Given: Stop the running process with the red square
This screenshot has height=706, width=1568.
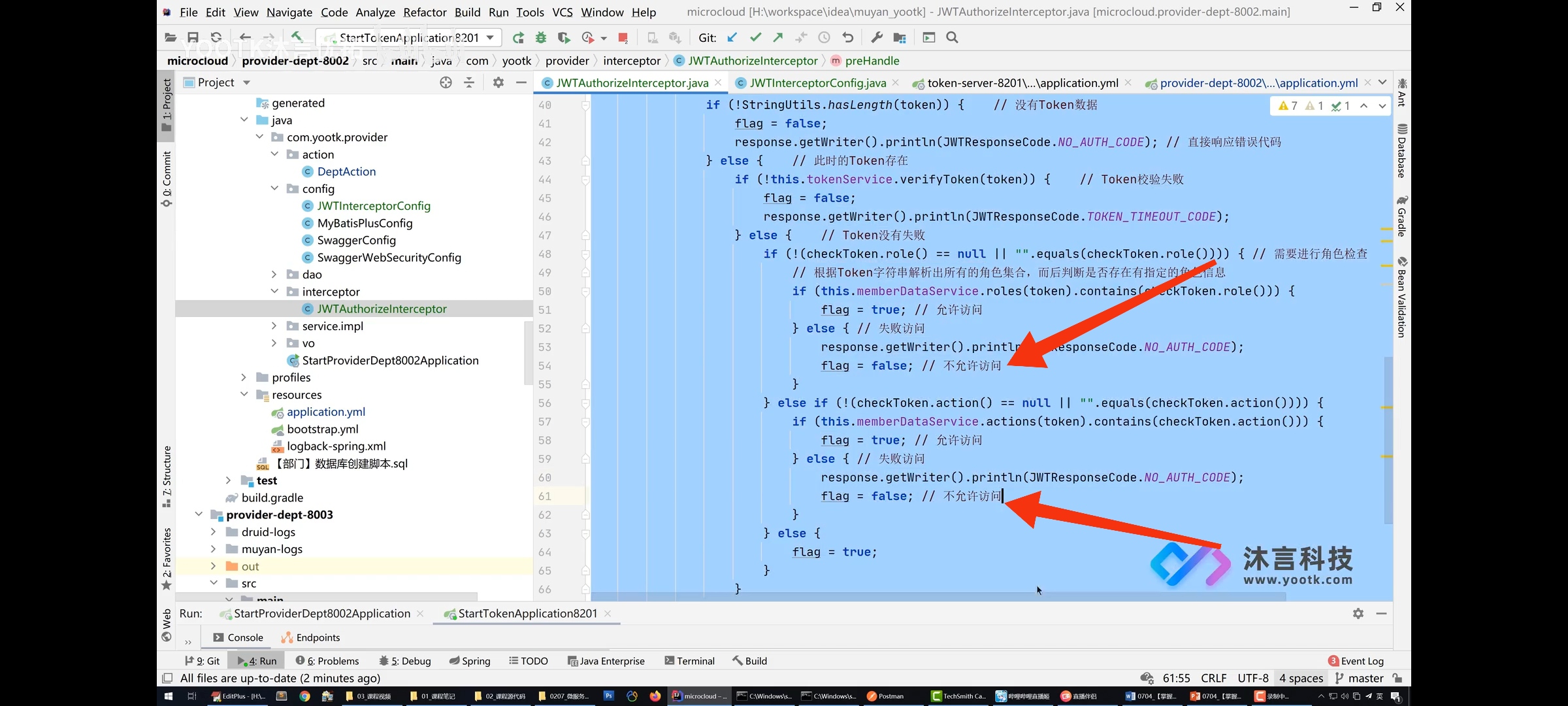Looking at the screenshot, I should [623, 37].
